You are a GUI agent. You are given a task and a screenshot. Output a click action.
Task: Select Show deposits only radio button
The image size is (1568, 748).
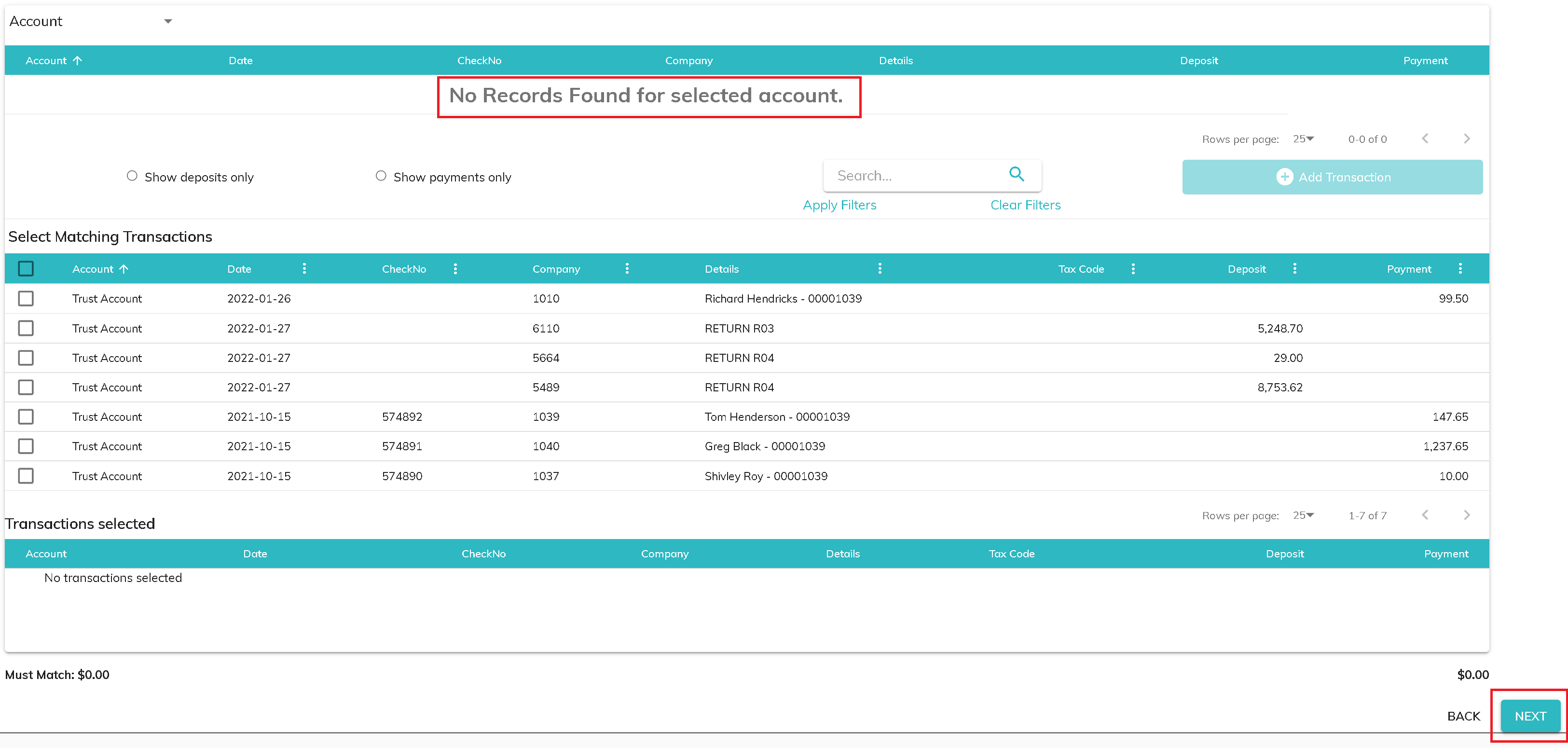[x=132, y=176]
